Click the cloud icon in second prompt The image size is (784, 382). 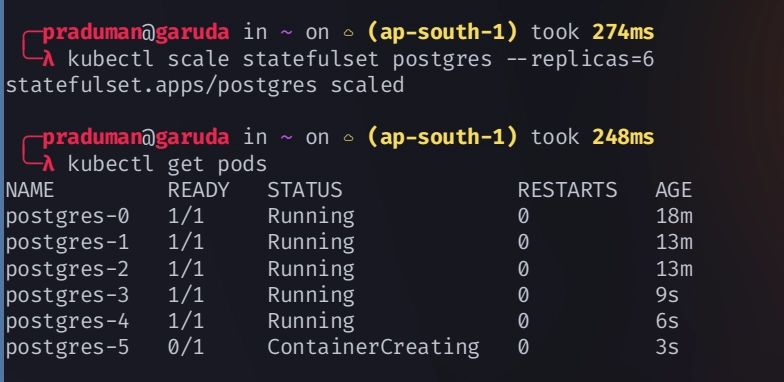(348, 138)
